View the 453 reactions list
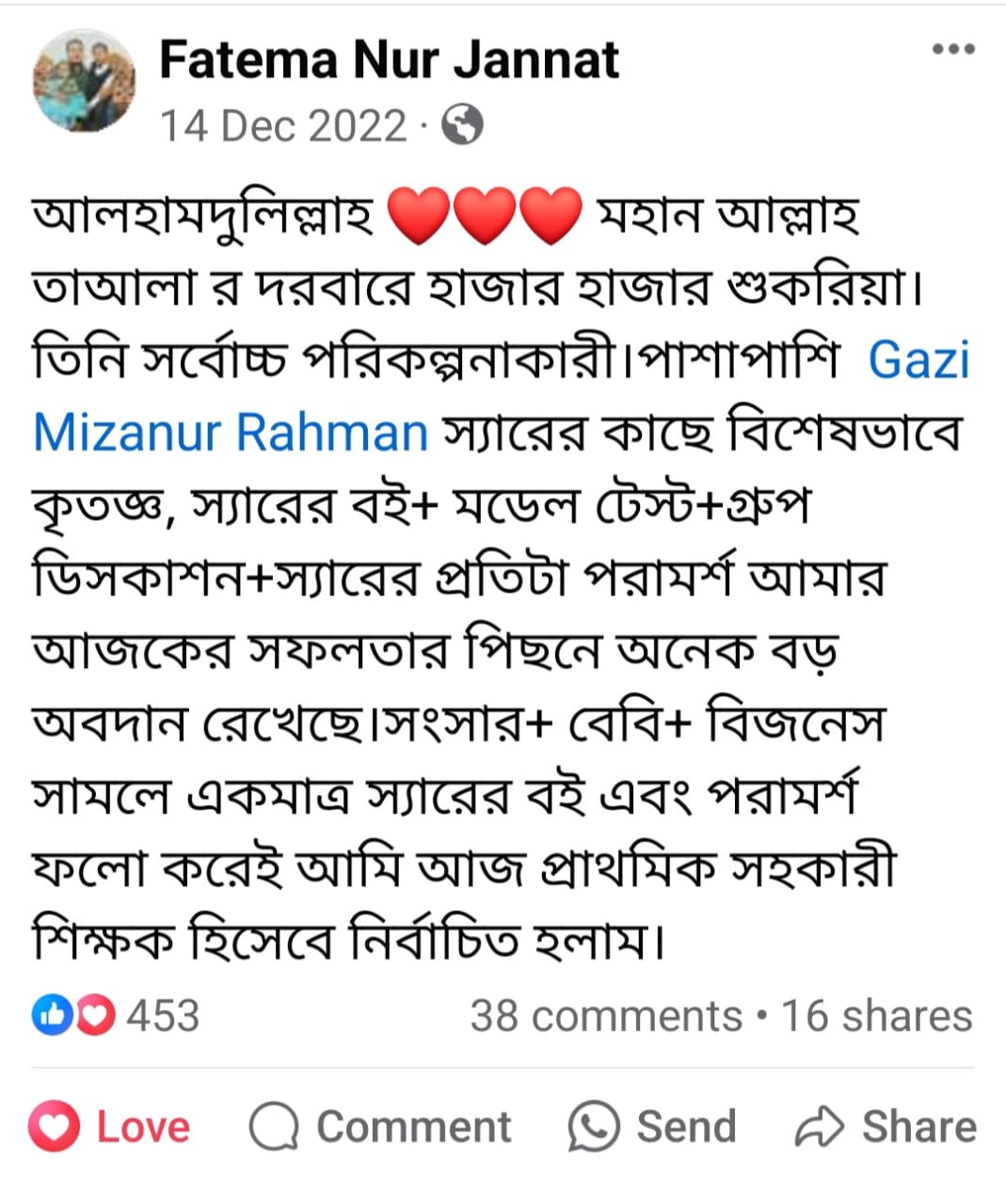This screenshot has width=1006, height=1204. [x=163, y=1016]
